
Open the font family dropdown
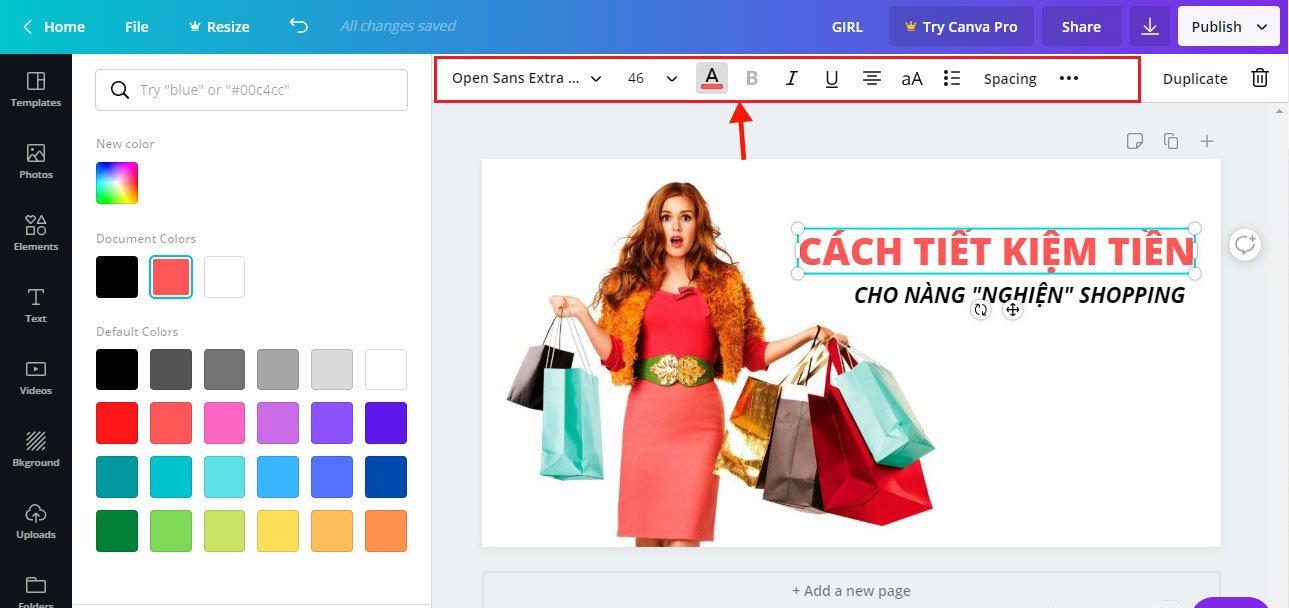click(526, 78)
